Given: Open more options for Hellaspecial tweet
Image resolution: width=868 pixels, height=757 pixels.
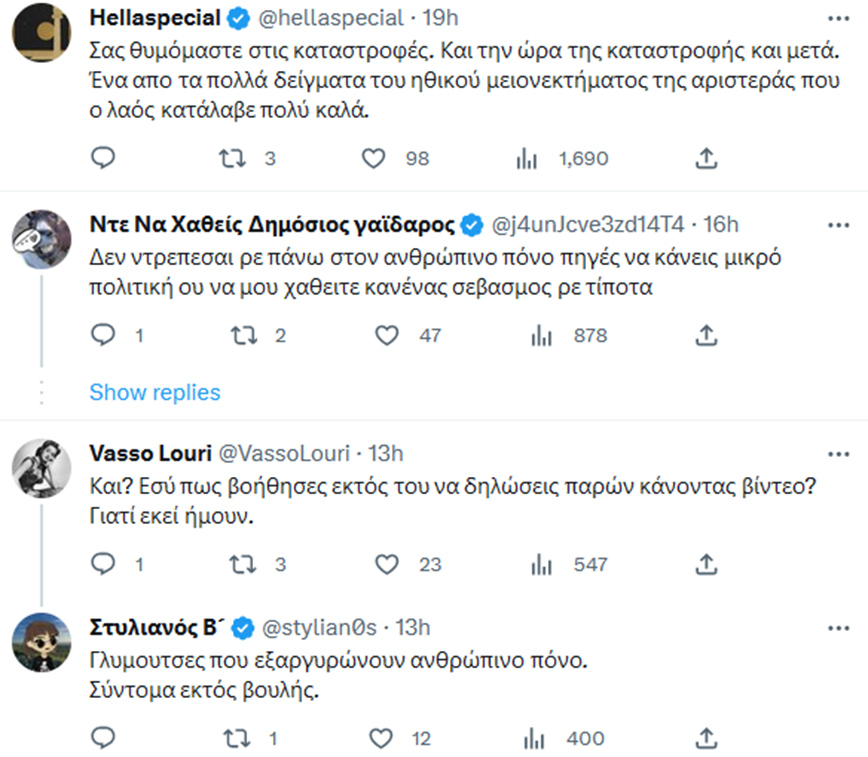Looking at the screenshot, I should (838, 18).
